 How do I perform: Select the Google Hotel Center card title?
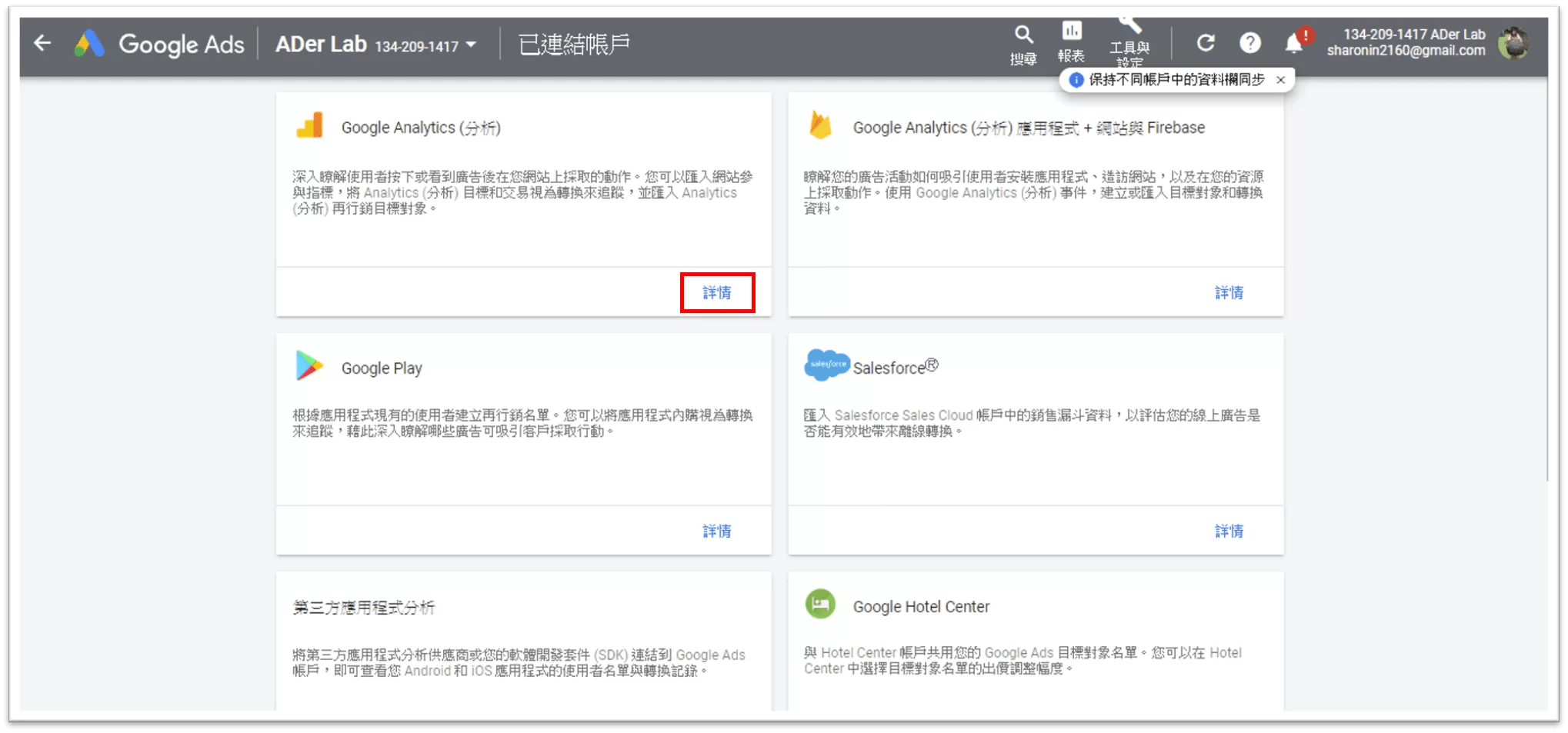click(921, 607)
